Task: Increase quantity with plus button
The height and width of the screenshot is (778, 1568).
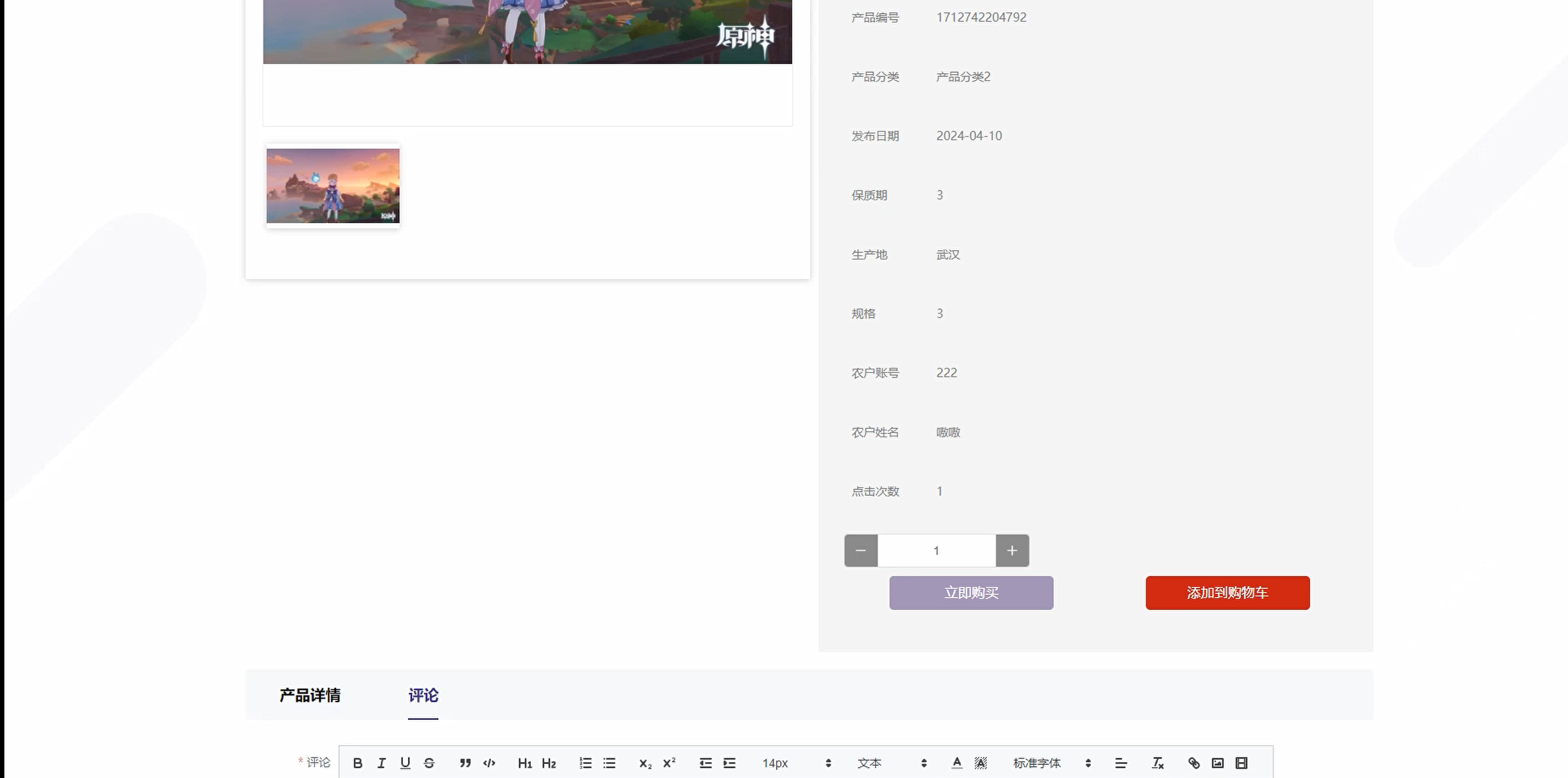Action: 1012,550
